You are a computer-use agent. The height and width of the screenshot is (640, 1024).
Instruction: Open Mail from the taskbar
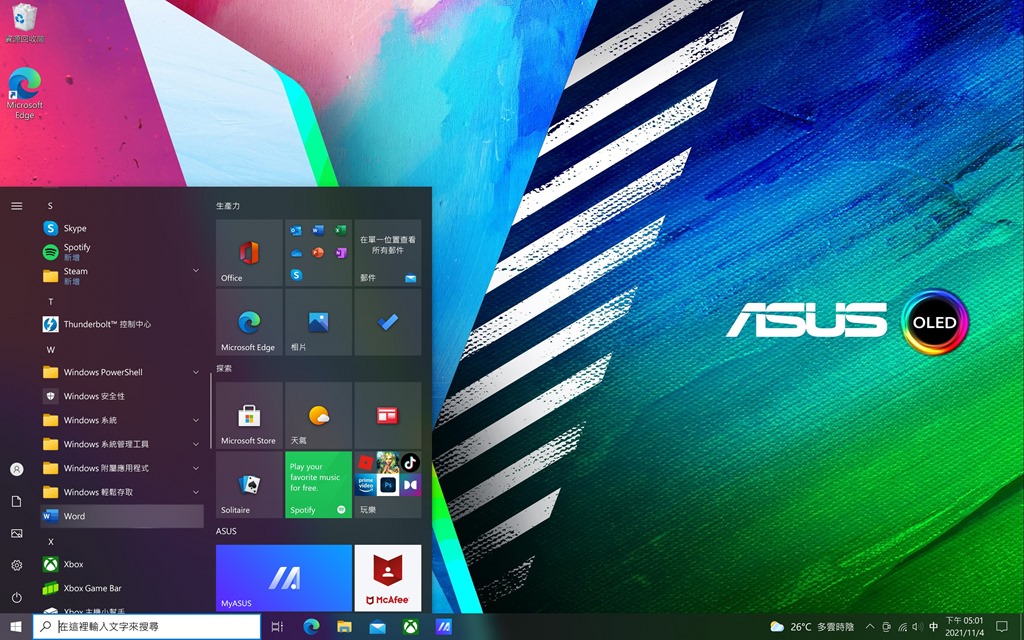(x=377, y=626)
